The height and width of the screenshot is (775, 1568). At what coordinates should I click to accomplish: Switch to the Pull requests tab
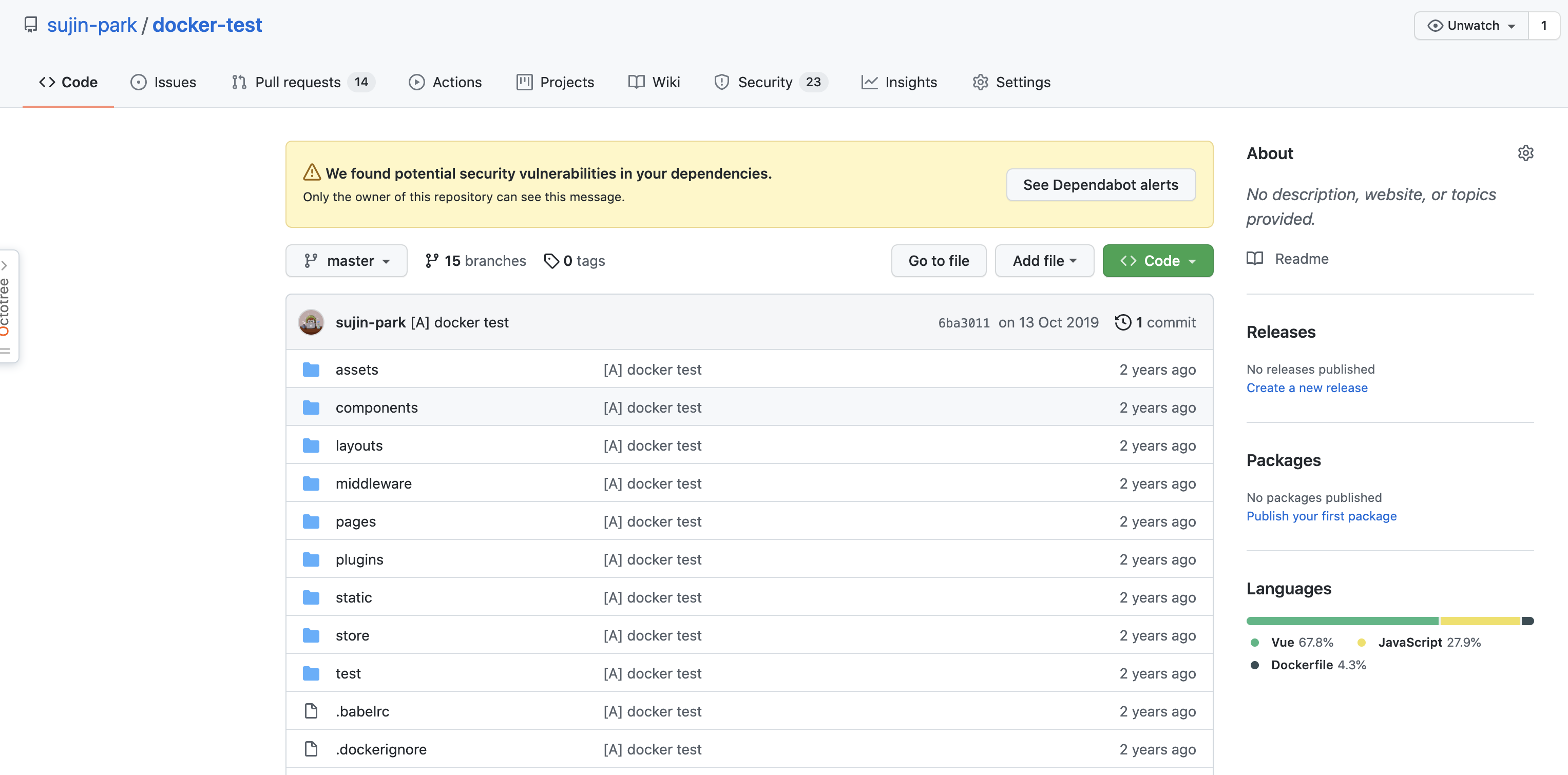click(x=298, y=82)
